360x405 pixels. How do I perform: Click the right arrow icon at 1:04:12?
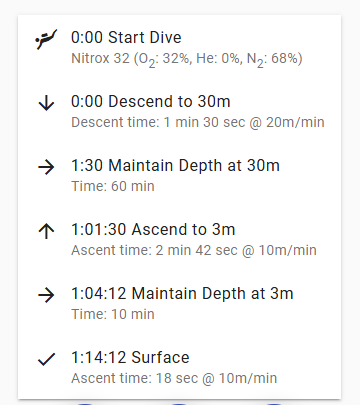coord(46,295)
